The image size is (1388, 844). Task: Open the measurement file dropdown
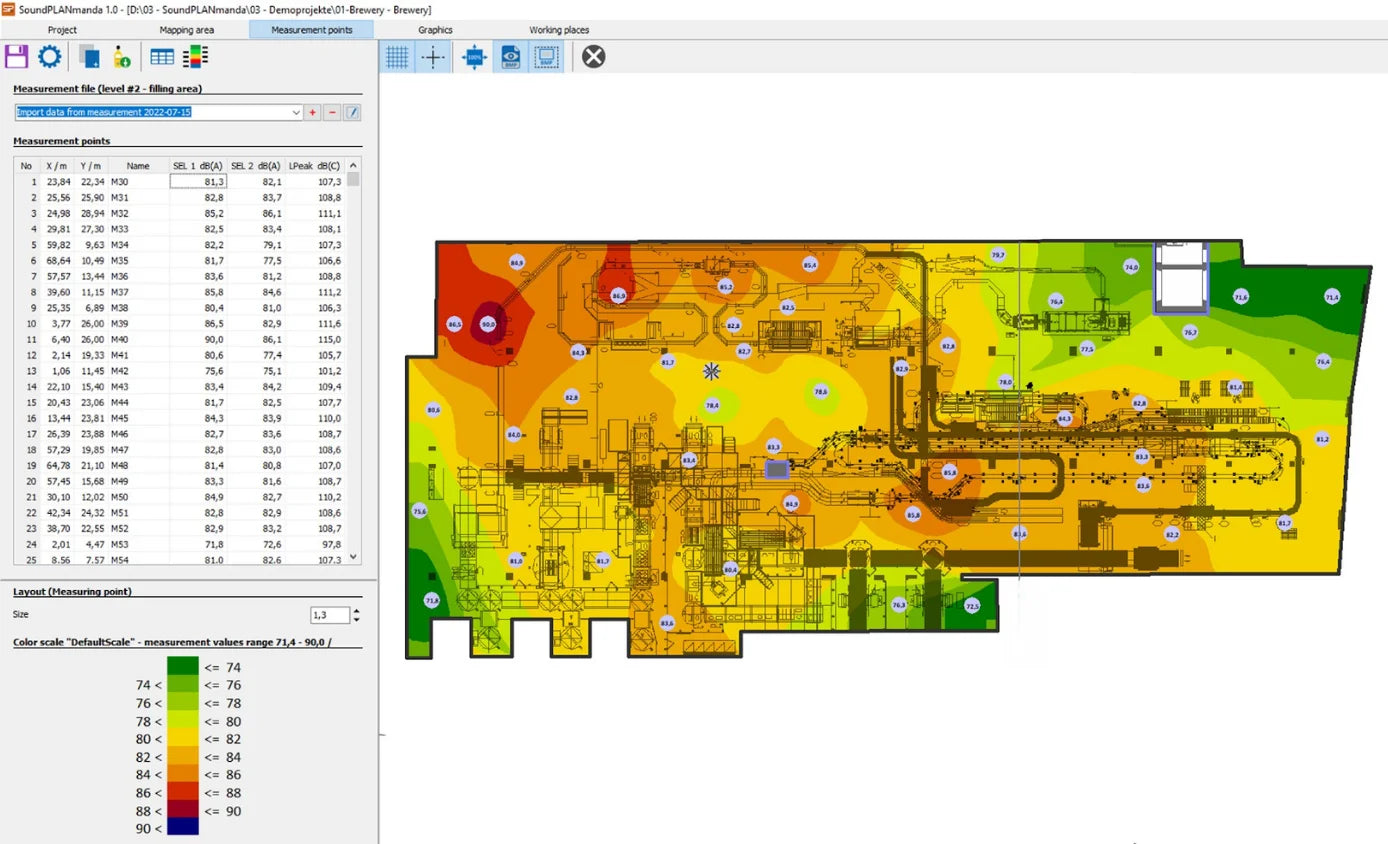296,112
